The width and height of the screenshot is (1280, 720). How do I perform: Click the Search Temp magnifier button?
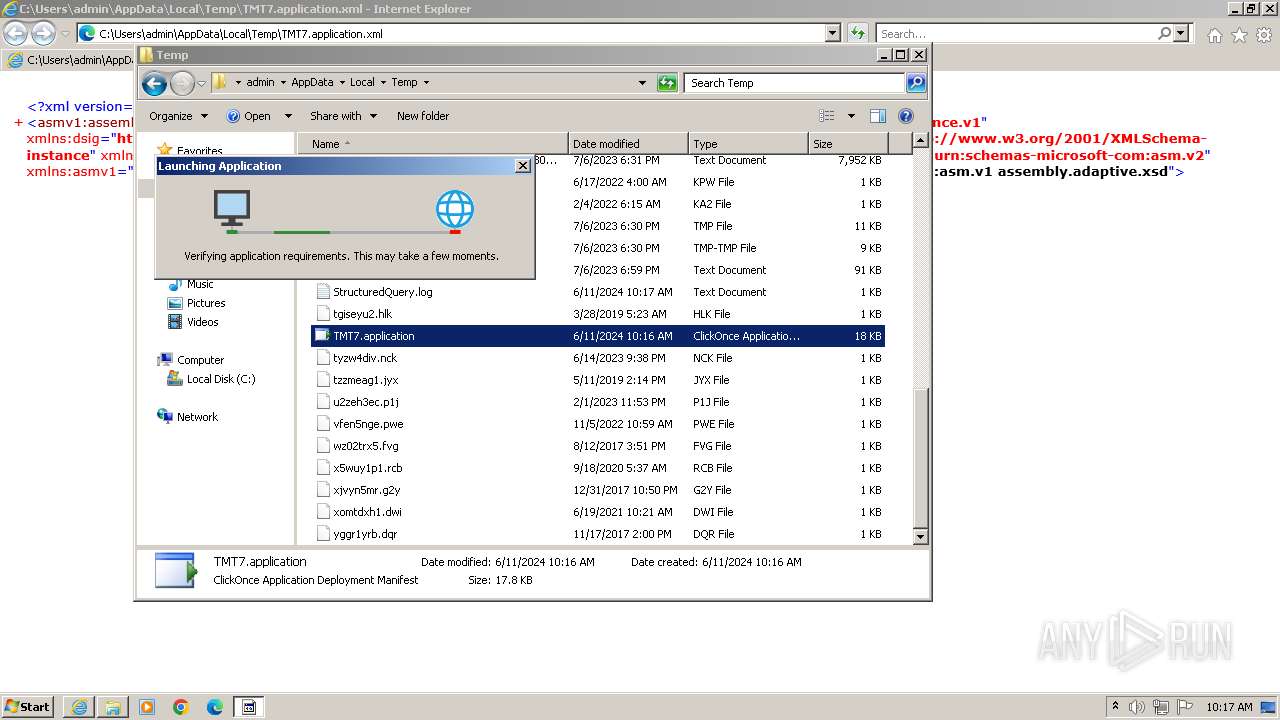tap(916, 83)
